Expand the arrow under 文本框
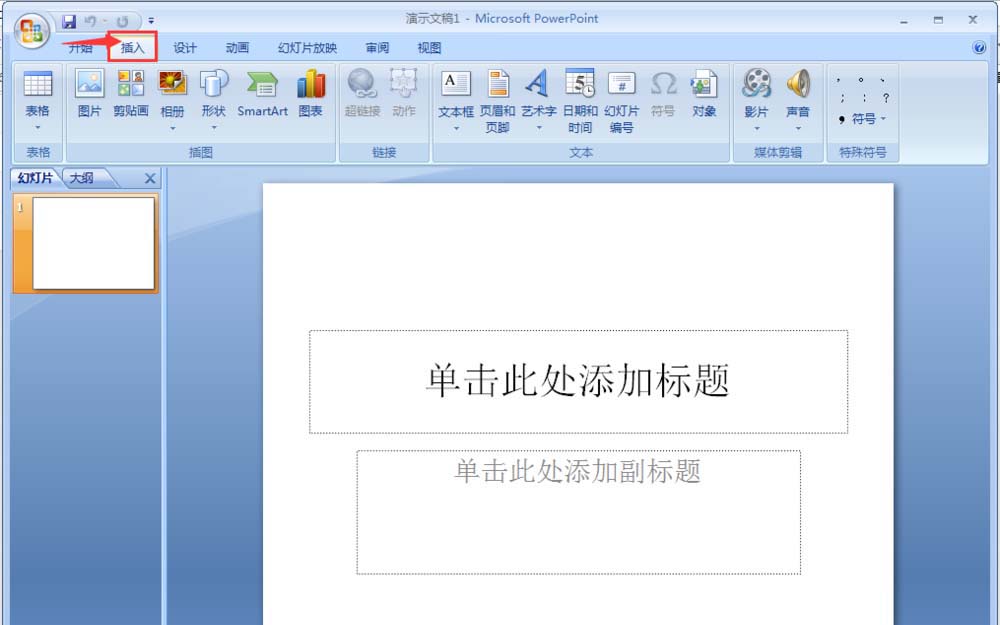The image size is (1000, 625). pyautogui.click(x=456, y=129)
